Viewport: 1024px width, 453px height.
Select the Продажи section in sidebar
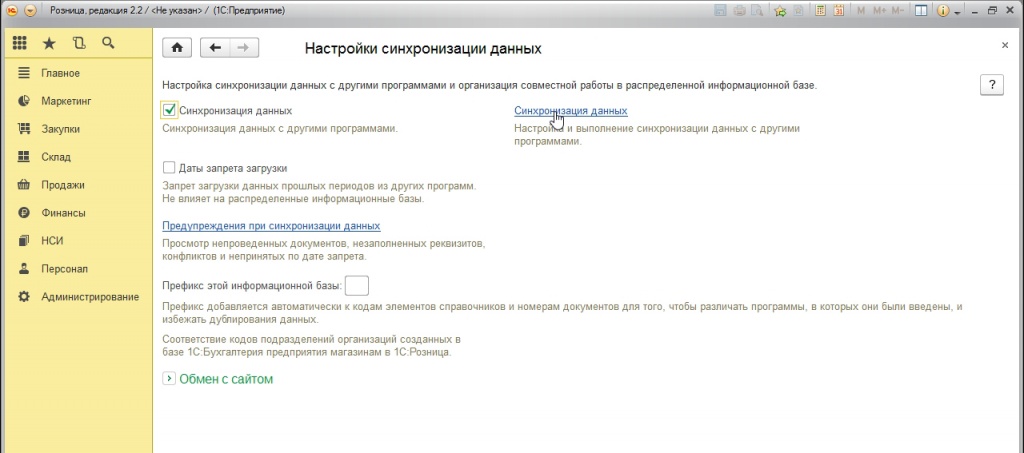click(x=62, y=185)
